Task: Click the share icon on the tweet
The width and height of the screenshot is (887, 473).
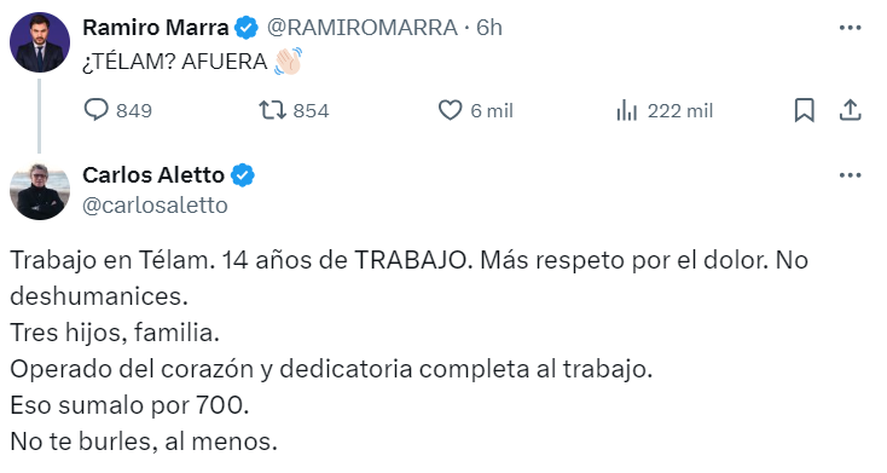Action: [849, 110]
